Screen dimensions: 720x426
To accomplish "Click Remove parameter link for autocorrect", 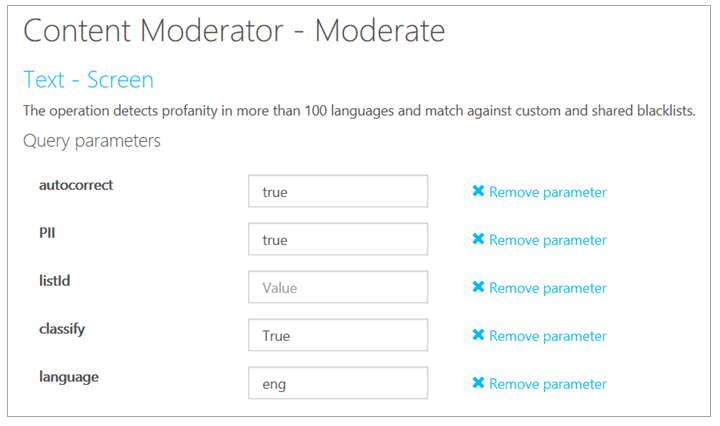I will (547, 192).
